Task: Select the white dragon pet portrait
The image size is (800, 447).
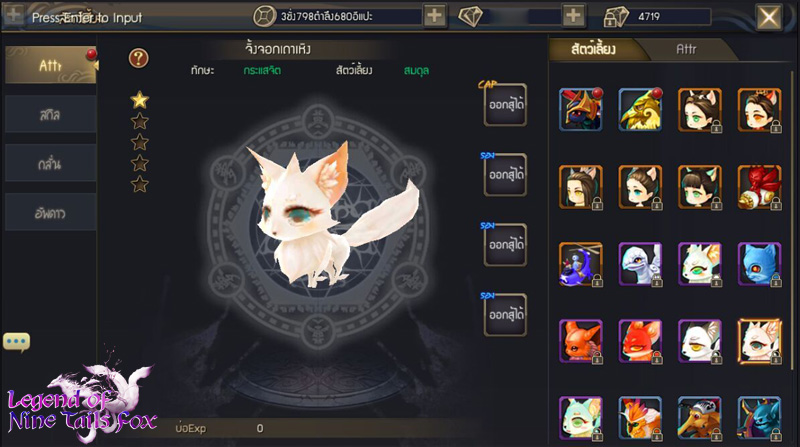Action: coord(640,264)
